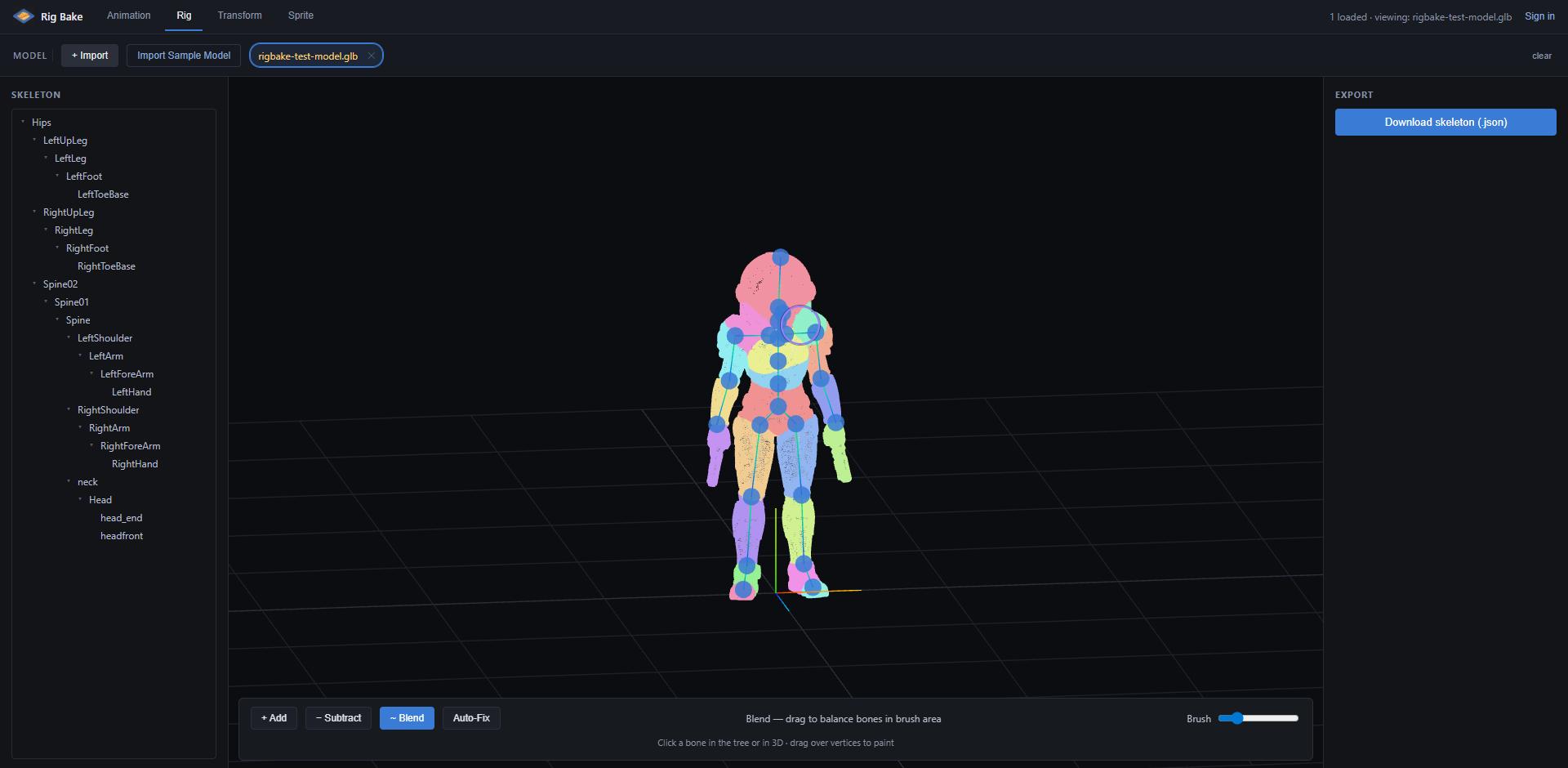Click the clear link
The image size is (1568, 768).
[x=1542, y=56]
